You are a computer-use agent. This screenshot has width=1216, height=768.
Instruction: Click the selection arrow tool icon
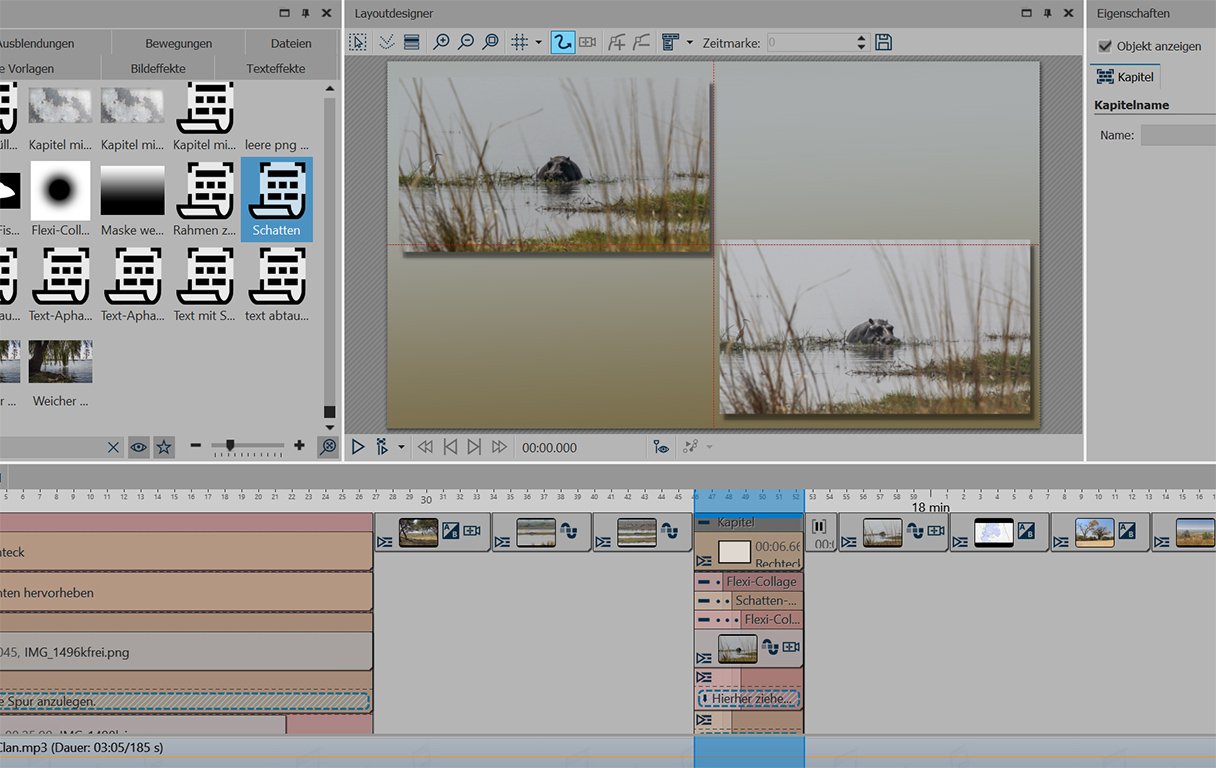point(358,42)
